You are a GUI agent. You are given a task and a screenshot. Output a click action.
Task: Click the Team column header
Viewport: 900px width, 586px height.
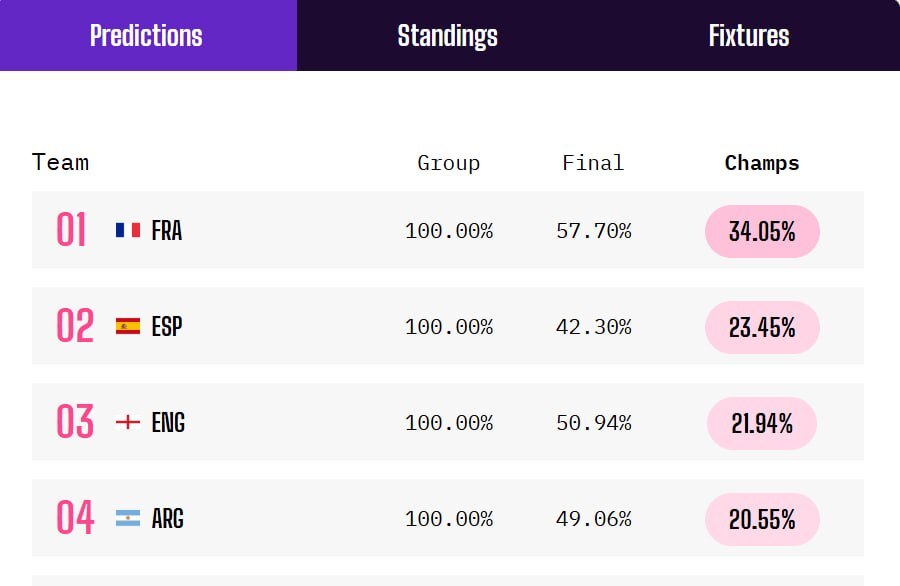coord(60,162)
